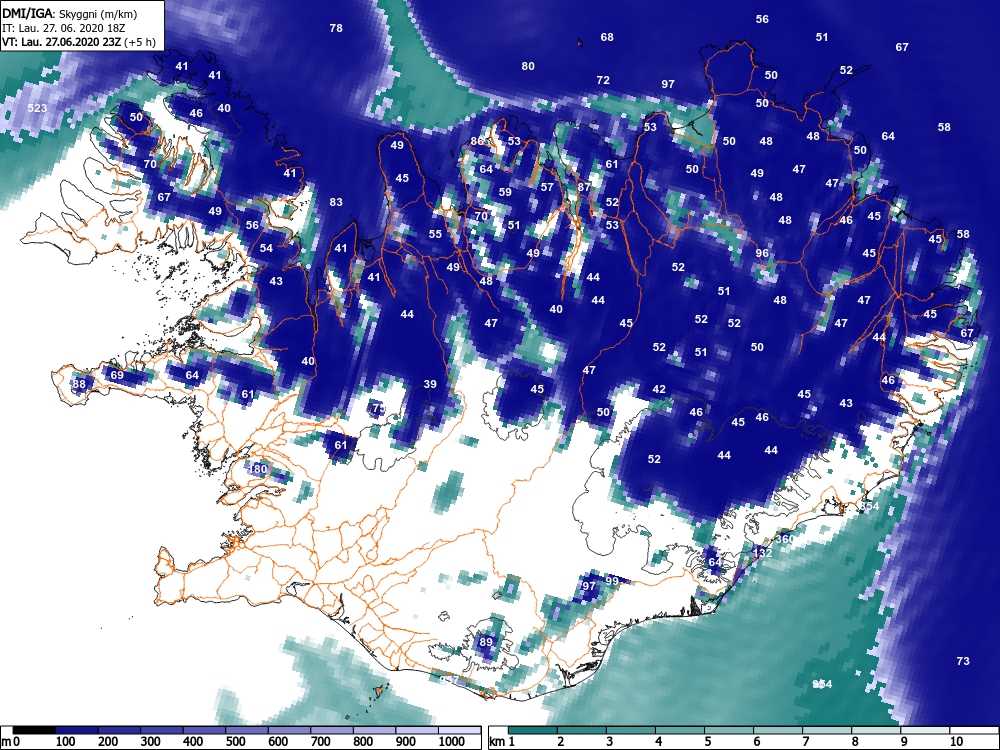1000x750 pixels.
Task: Click the pale lavender 900–1000 m legend swatch
Action: click(417, 730)
